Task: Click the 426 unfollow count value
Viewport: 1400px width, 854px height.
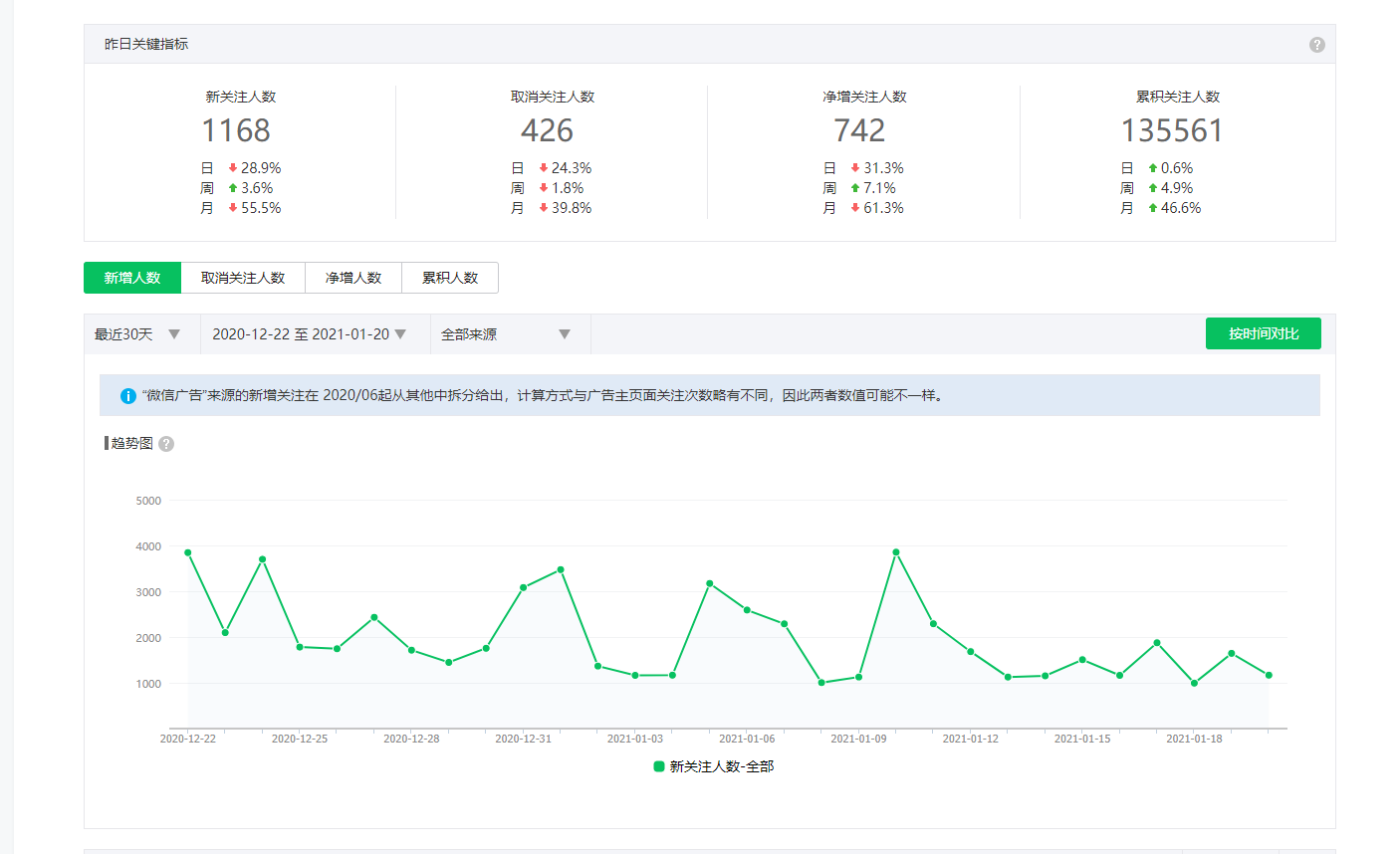Action: (x=547, y=130)
